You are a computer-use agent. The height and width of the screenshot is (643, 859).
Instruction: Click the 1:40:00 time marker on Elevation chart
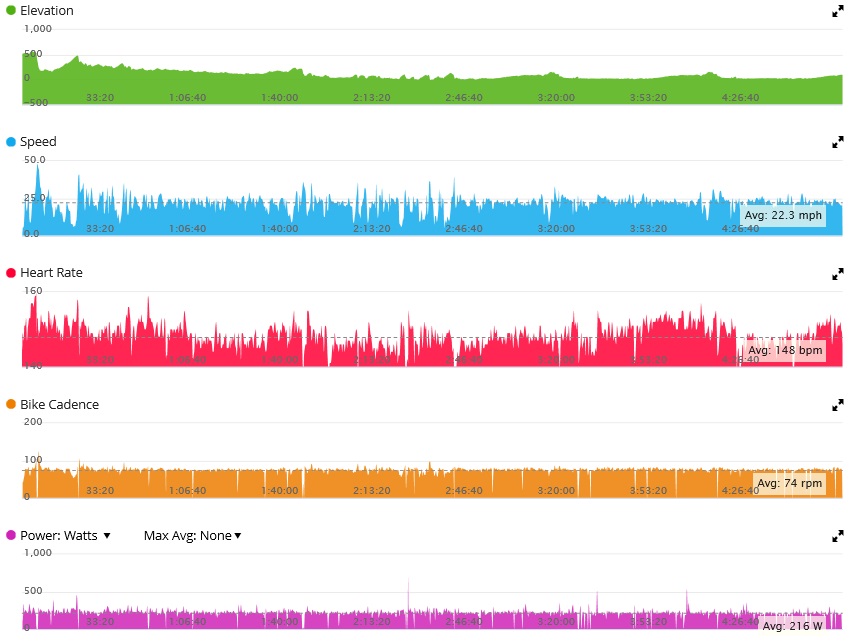[x=279, y=97]
